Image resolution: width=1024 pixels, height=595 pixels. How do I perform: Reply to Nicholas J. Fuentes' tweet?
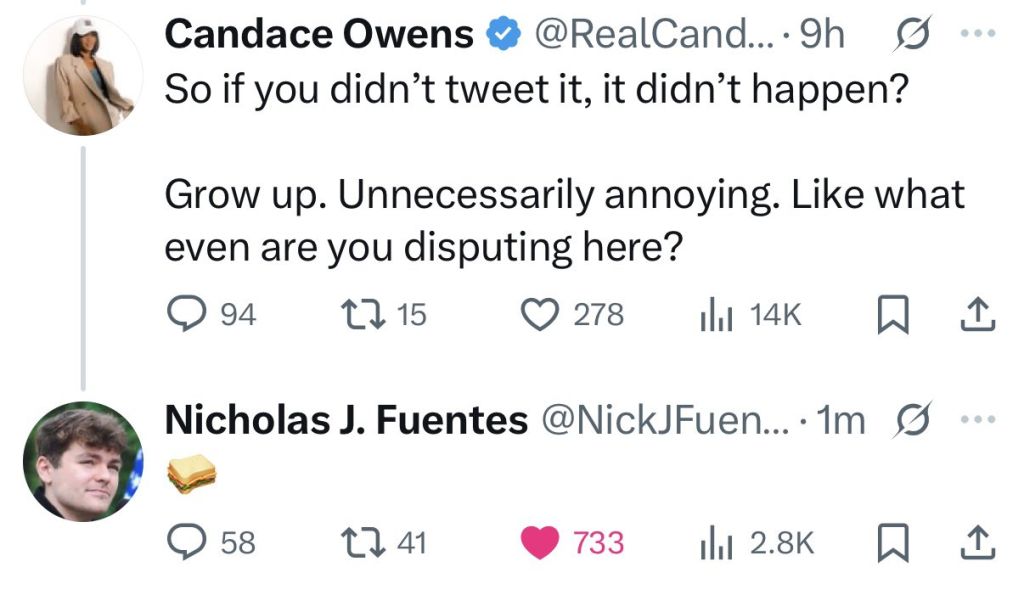[x=183, y=543]
